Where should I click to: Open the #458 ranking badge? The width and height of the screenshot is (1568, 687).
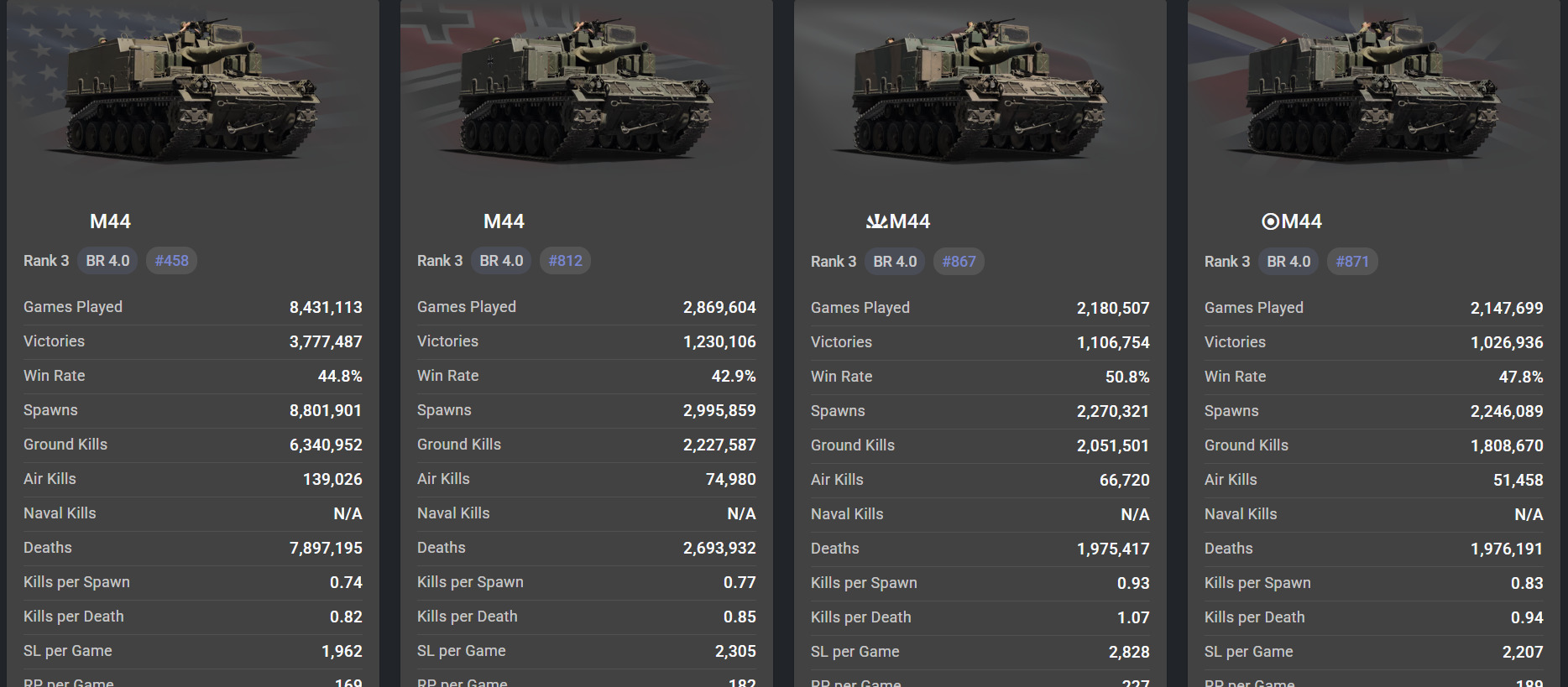[x=171, y=261]
